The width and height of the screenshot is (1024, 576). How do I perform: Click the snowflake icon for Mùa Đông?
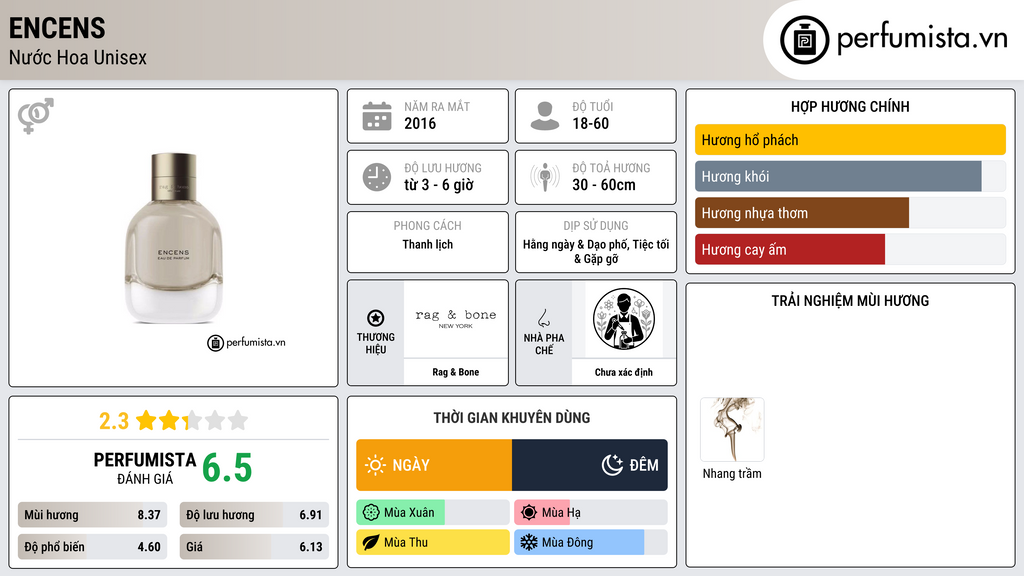pyautogui.click(x=529, y=542)
